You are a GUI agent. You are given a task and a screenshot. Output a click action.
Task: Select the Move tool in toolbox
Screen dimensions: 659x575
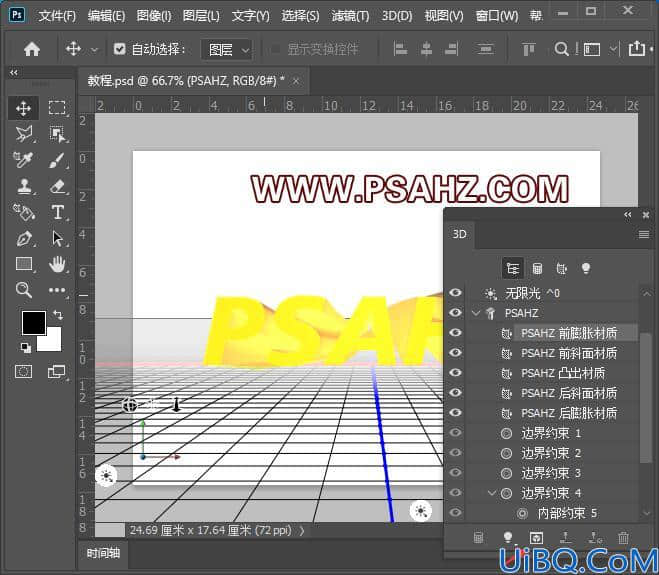23,108
